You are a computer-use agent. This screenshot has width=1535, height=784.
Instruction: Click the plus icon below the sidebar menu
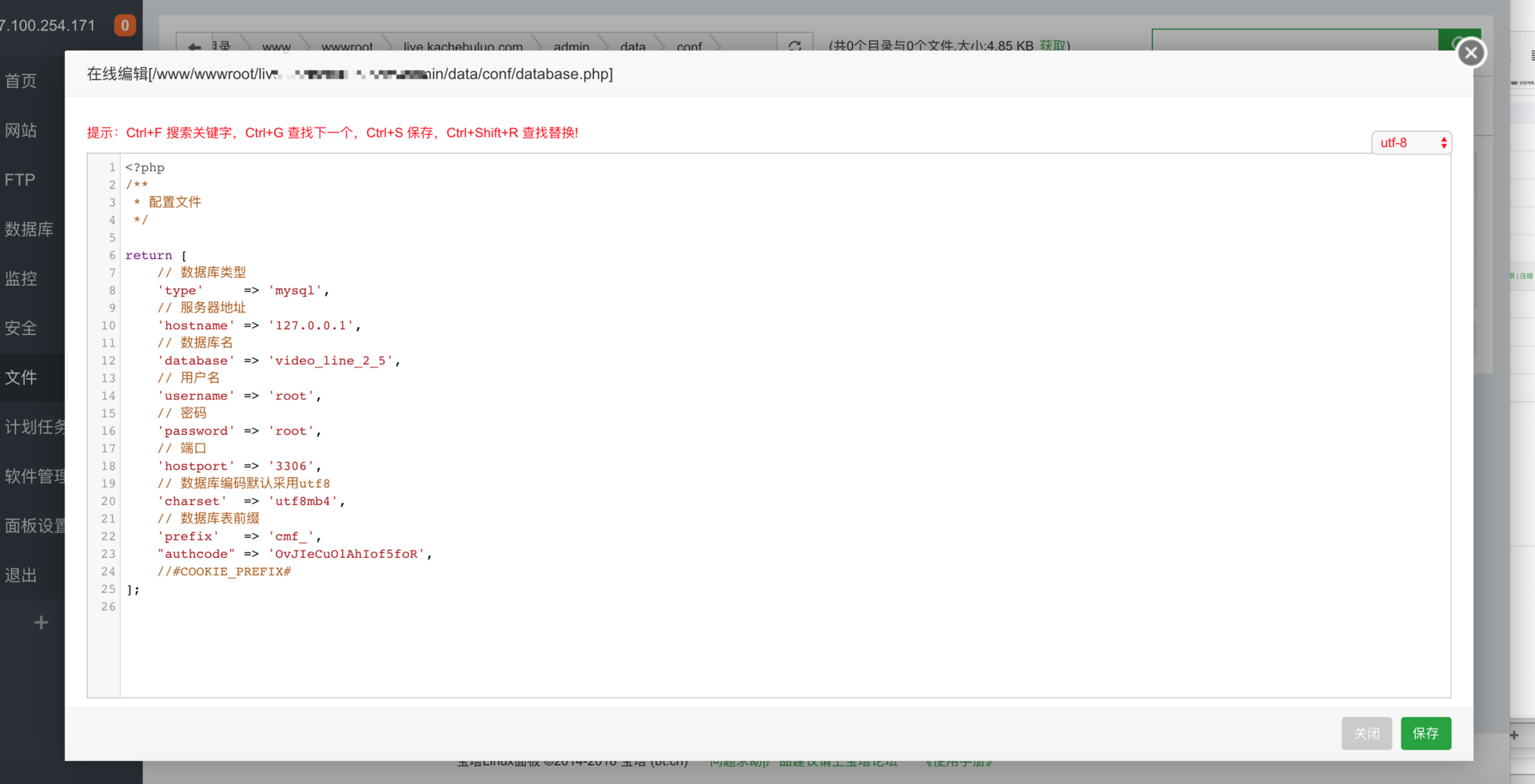[x=41, y=623]
